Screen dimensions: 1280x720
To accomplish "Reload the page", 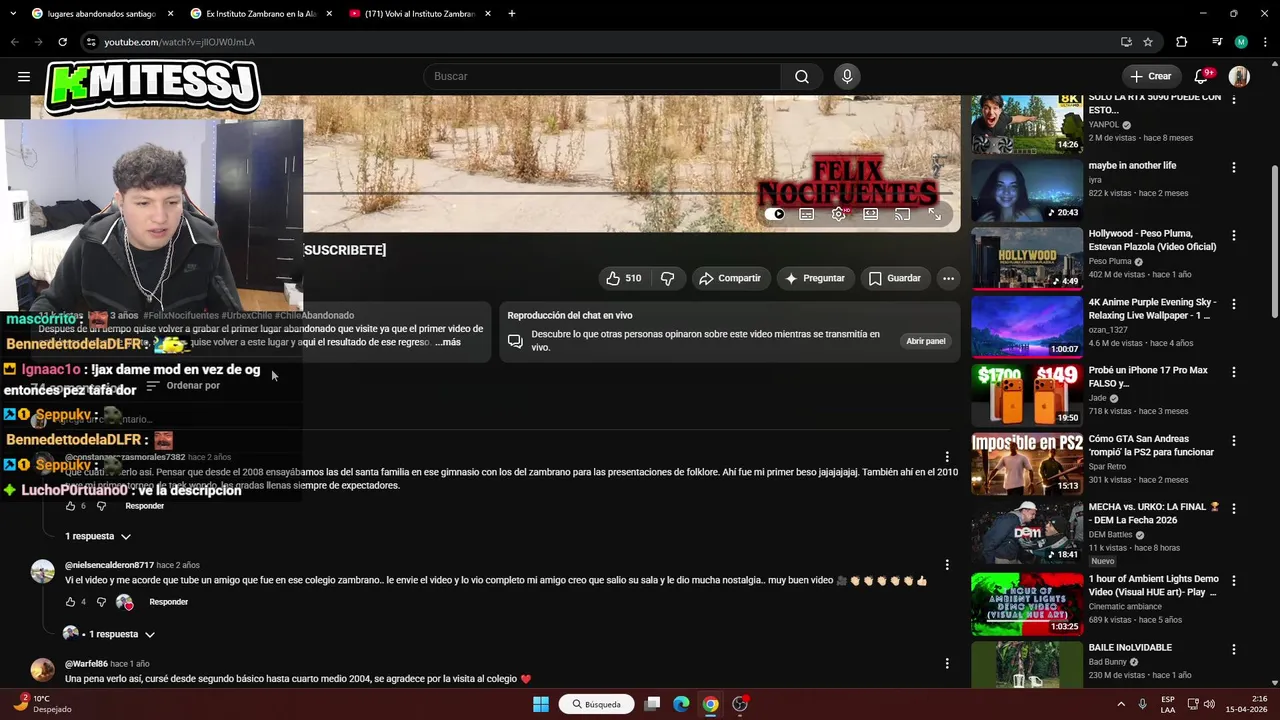I will click(x=62, y=42).
